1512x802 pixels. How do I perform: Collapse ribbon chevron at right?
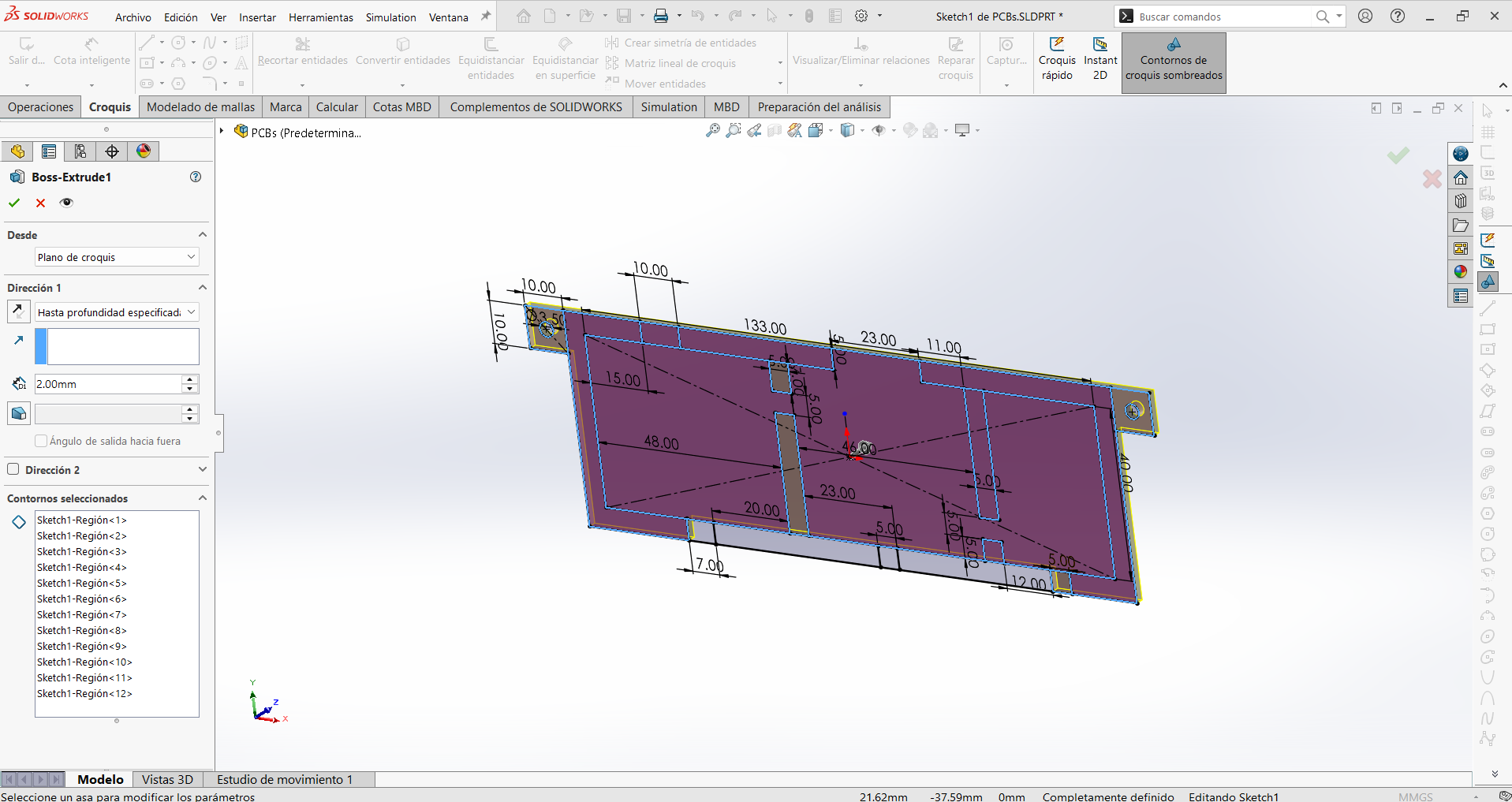(x=1503, y=85)
